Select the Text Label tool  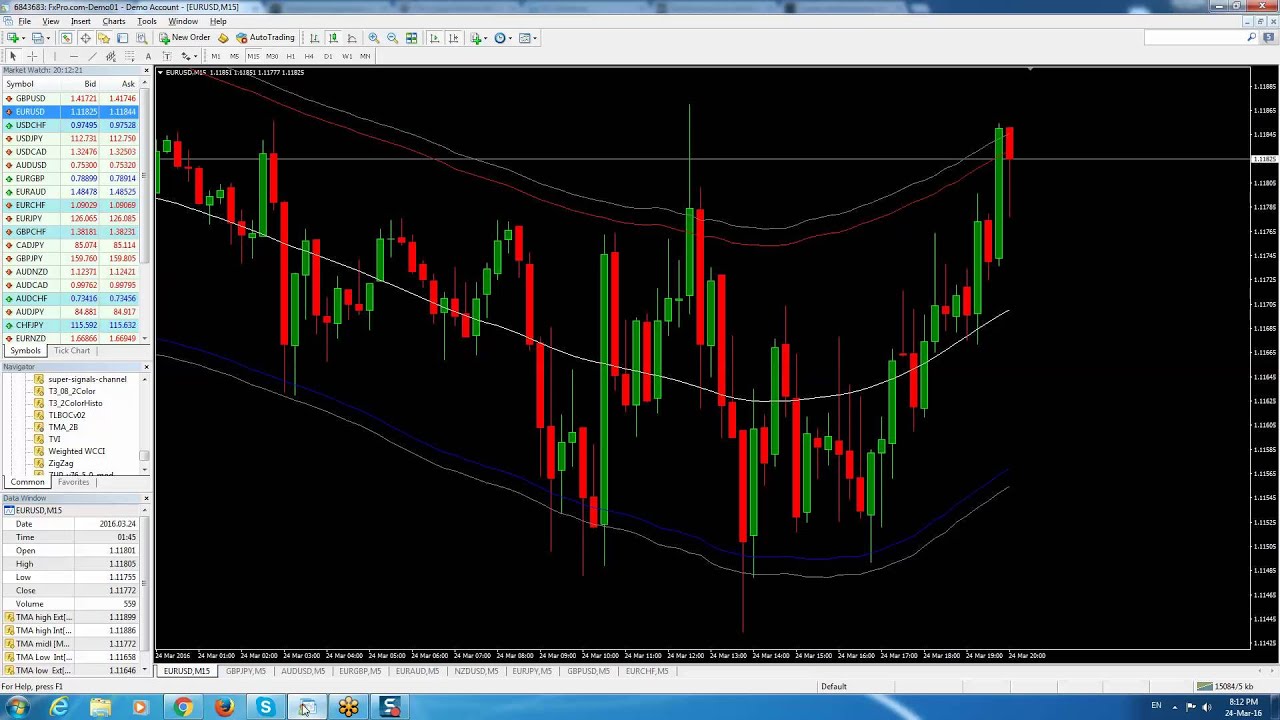(x=167, y=56)
